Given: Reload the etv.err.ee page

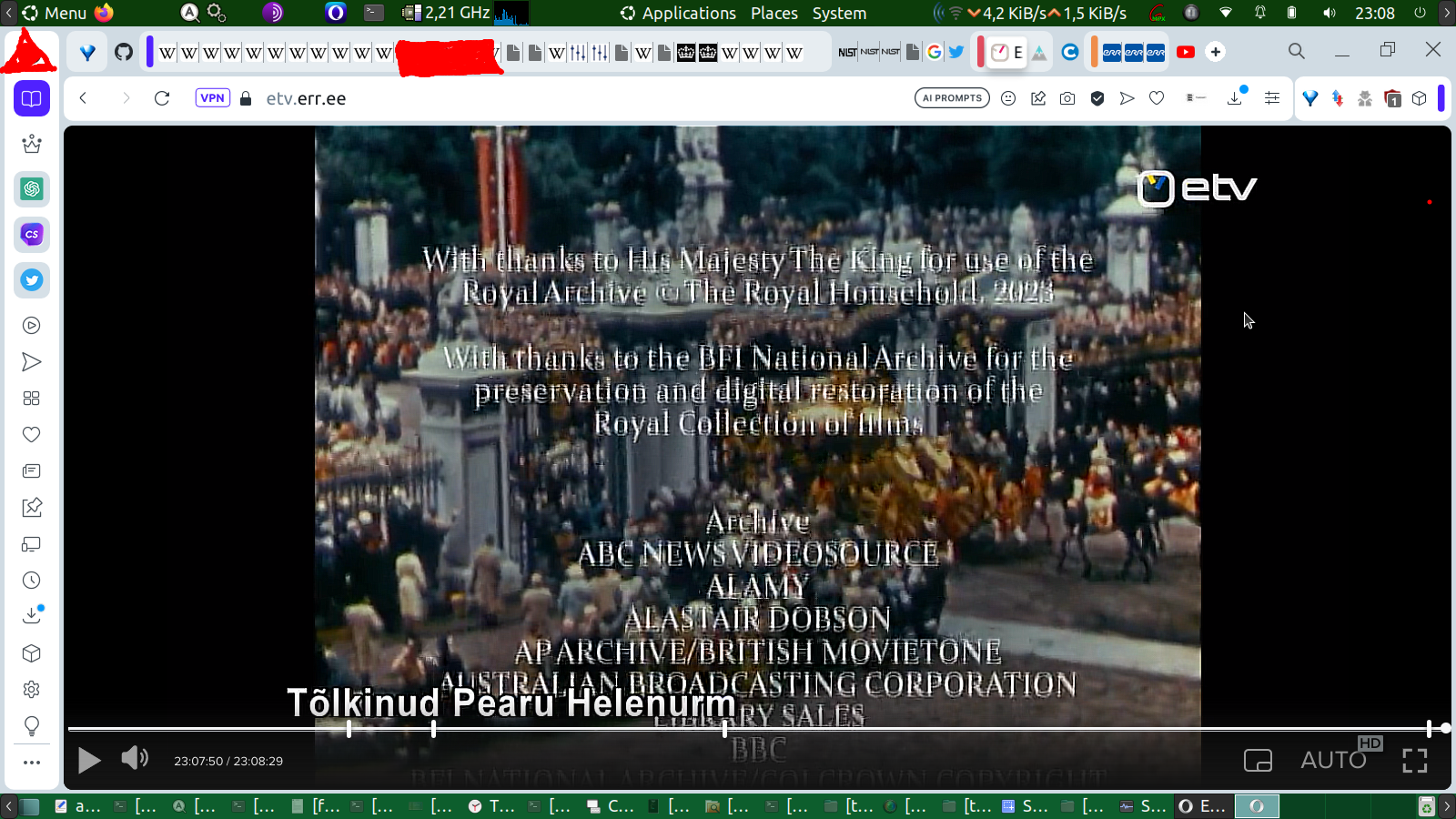Looking at the screenshot, I should pyautogui.click(x=162, y=98).
